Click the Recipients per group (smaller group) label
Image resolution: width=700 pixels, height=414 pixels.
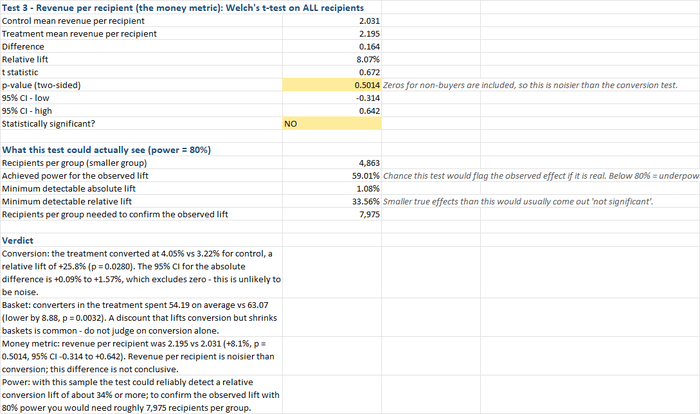75,163
